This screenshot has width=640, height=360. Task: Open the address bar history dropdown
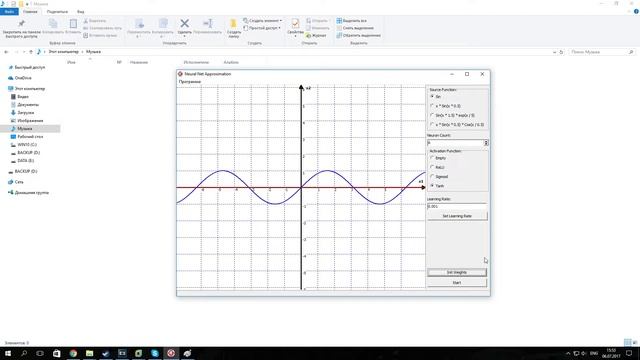tap(554, 52)
